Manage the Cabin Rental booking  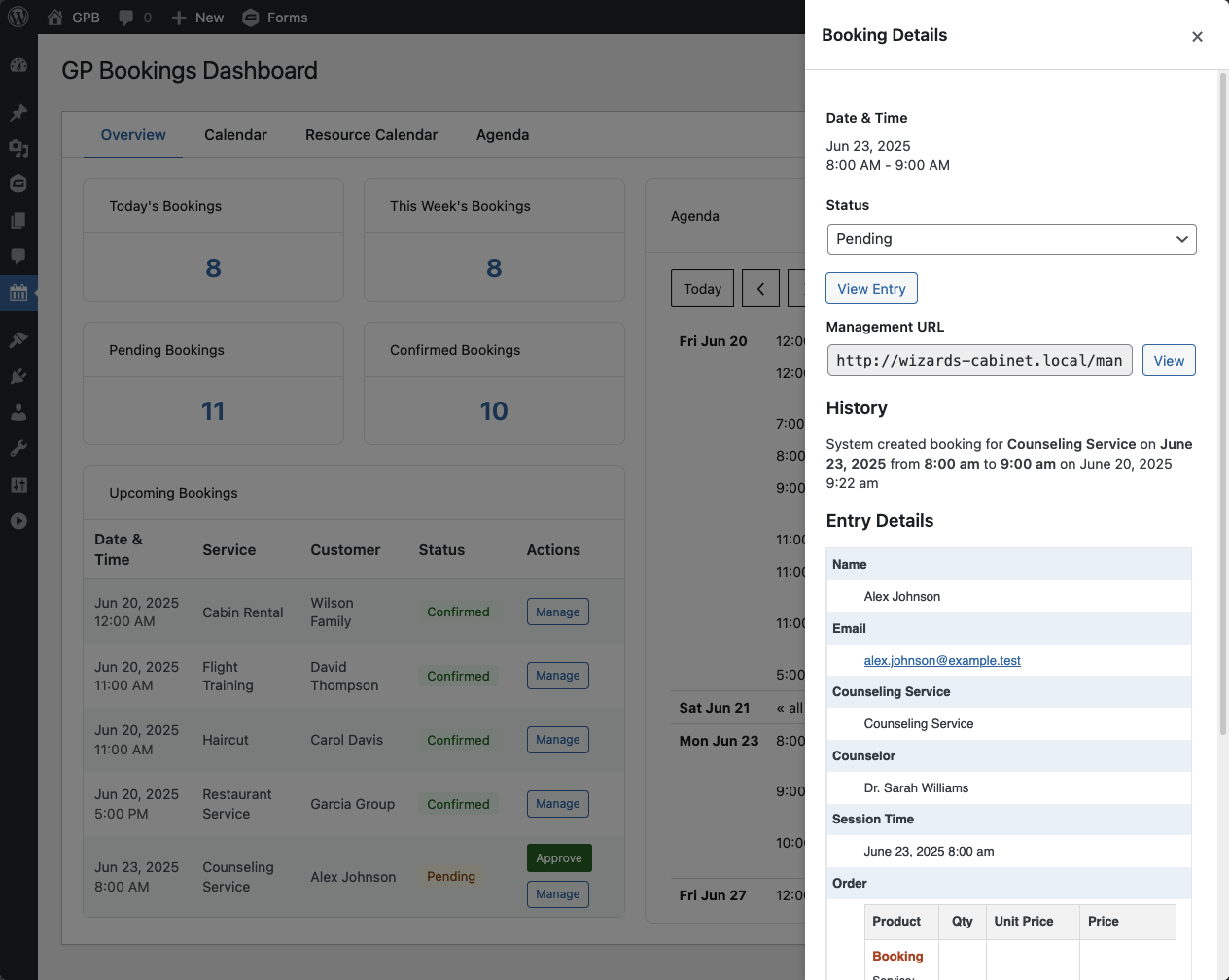click(x=558, y=612)
